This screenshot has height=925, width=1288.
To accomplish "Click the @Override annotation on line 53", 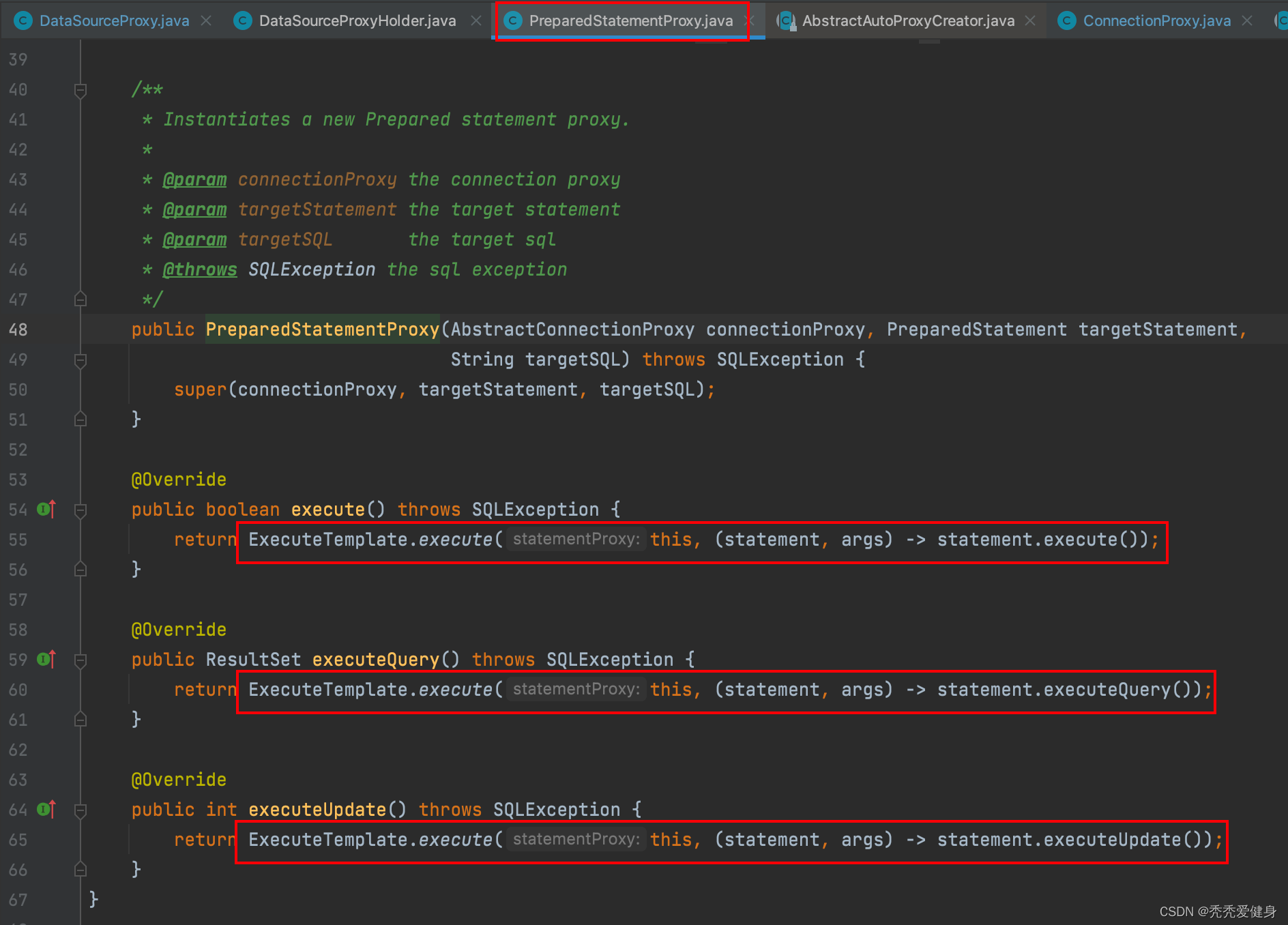I will point(179,480).
